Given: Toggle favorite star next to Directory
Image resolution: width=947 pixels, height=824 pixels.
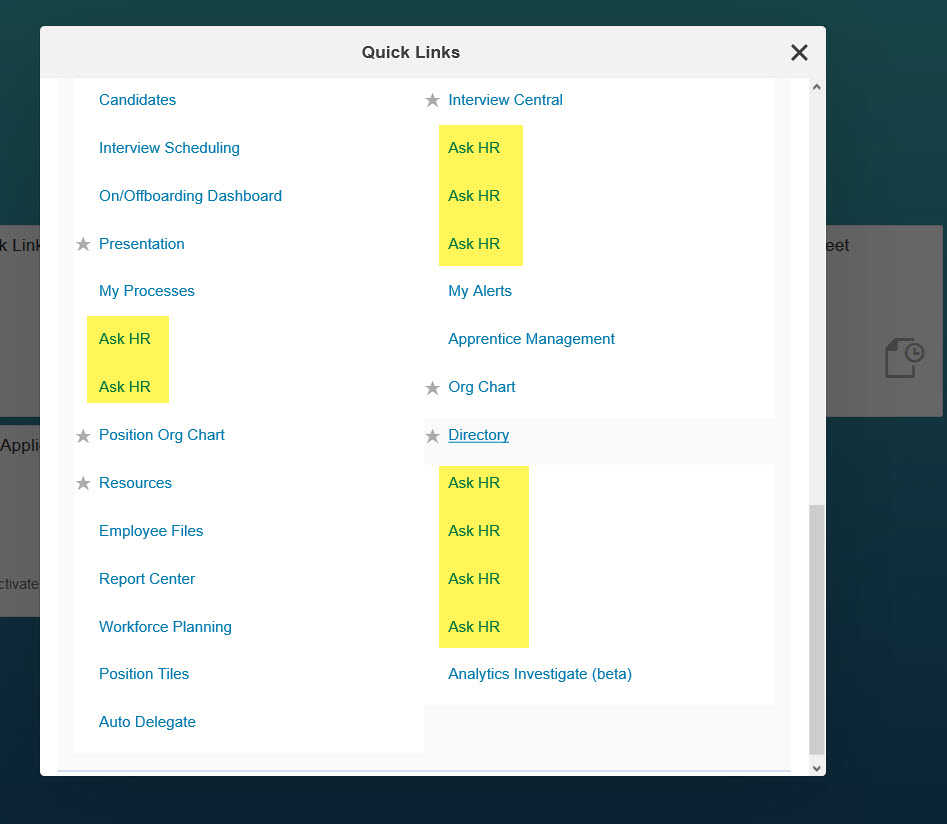Looking at the screenshot, I should 432,436.
